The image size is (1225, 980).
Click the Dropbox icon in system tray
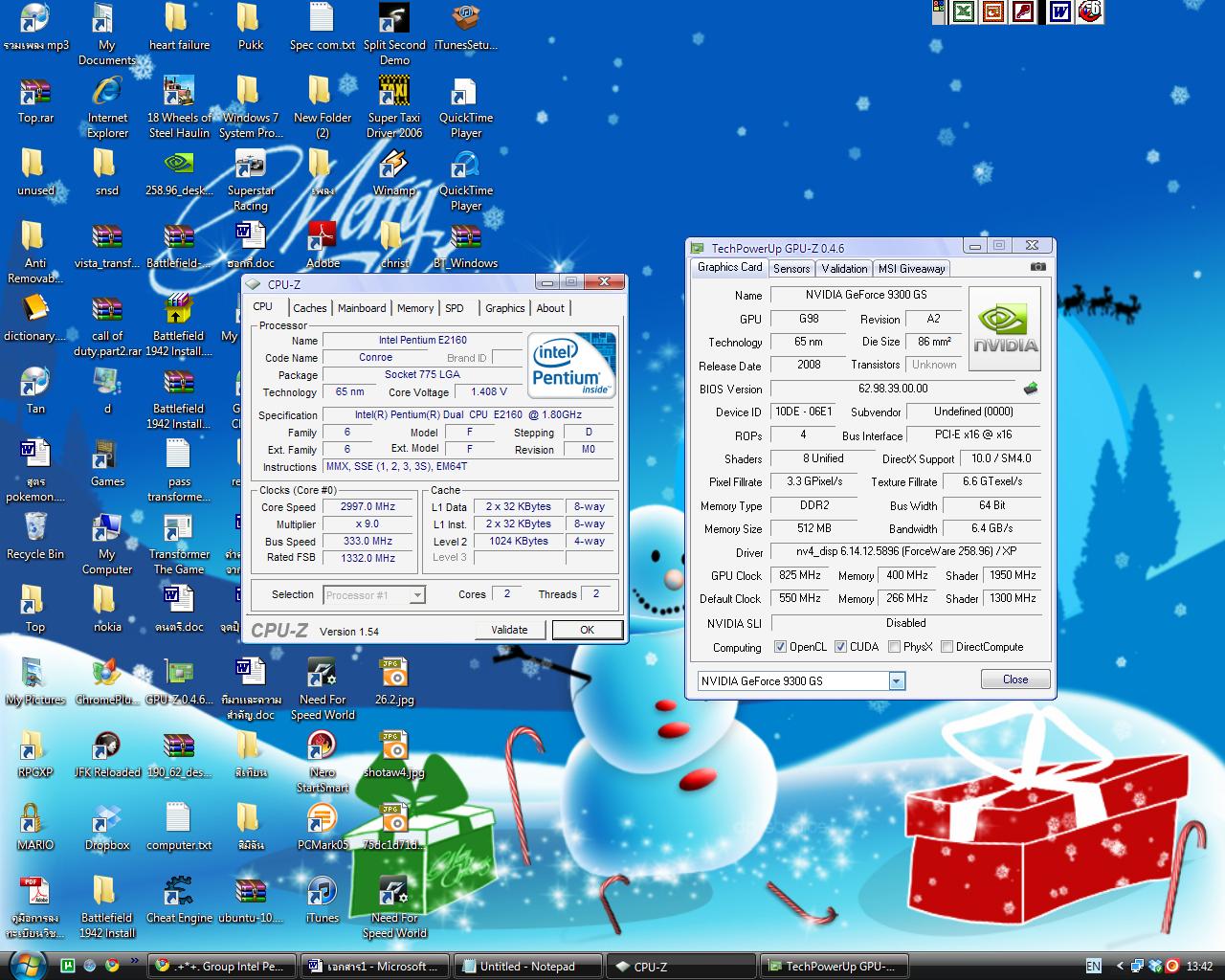point(1154,966)
